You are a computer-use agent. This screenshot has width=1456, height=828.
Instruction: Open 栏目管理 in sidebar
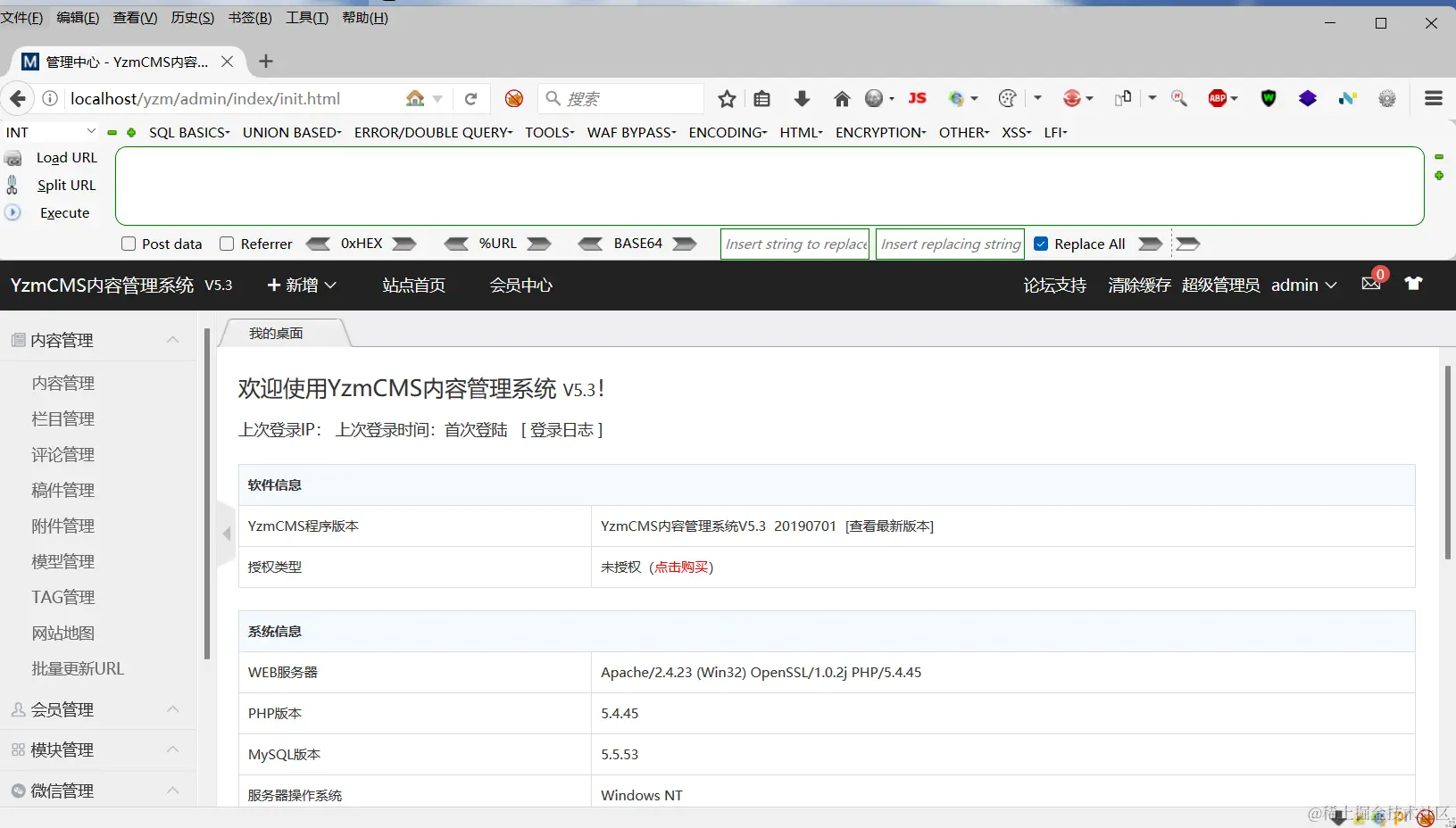point(63,418)
